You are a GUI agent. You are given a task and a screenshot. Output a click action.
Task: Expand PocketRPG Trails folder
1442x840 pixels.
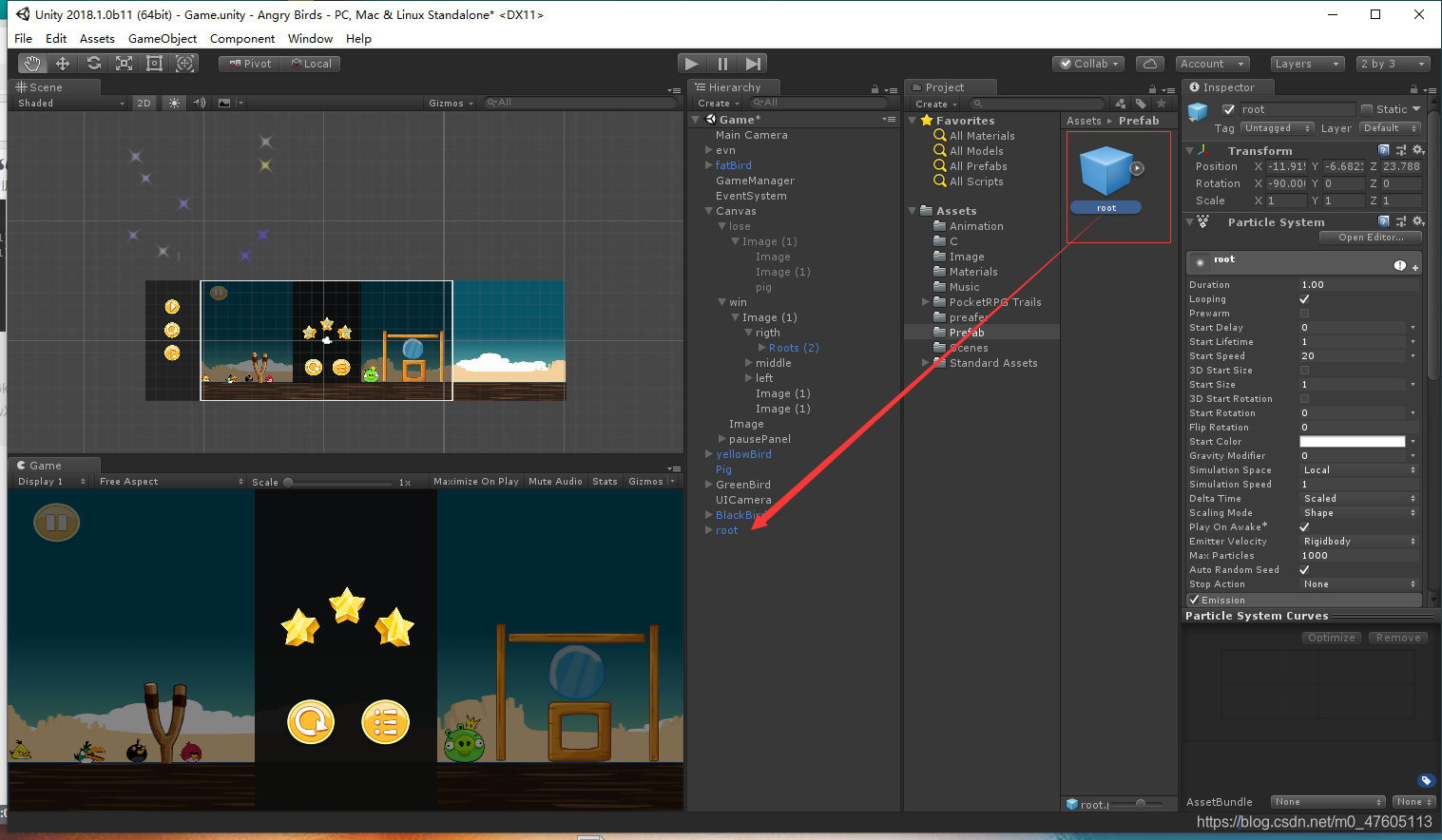(926, 302)
